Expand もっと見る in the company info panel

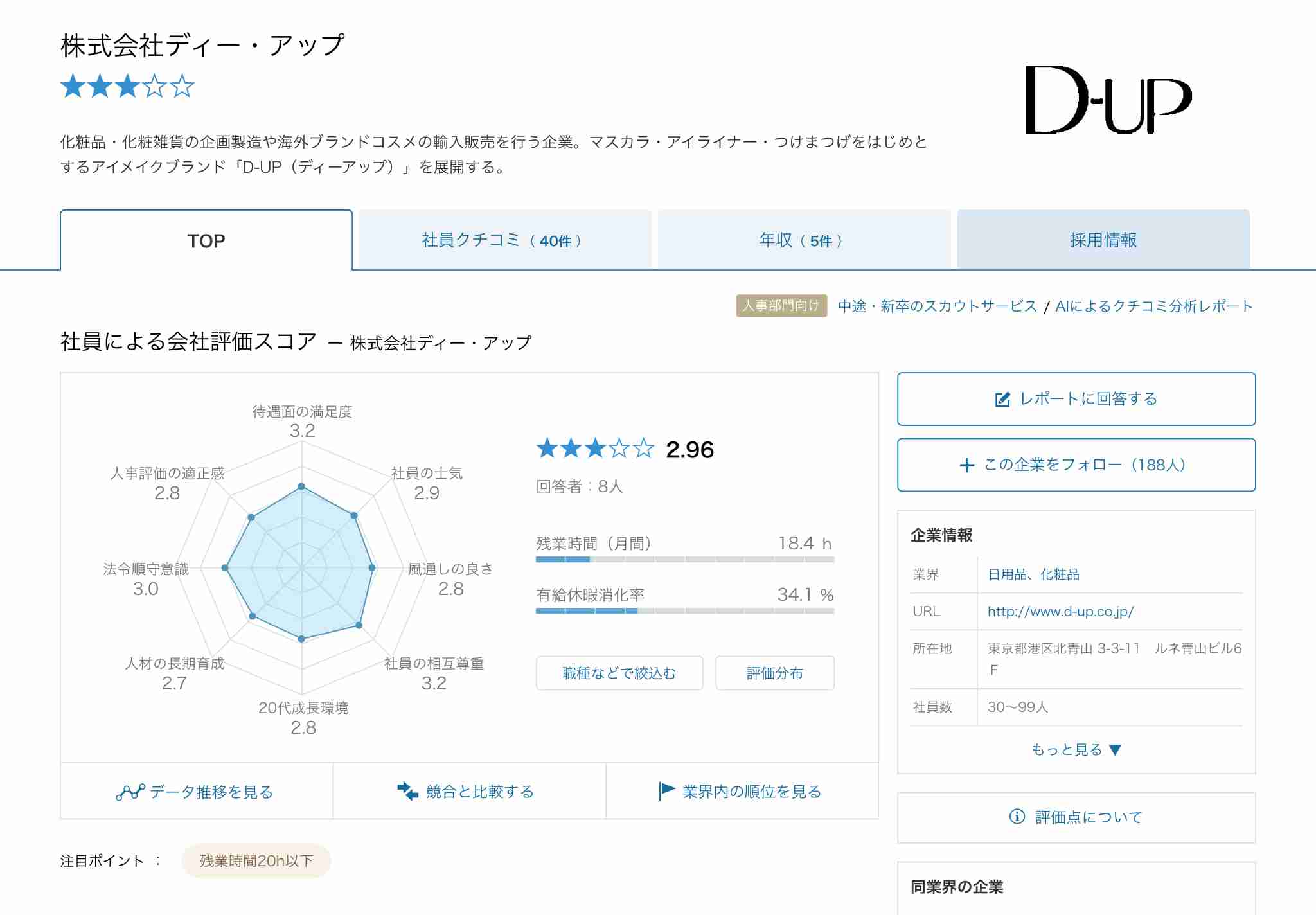1077,748
